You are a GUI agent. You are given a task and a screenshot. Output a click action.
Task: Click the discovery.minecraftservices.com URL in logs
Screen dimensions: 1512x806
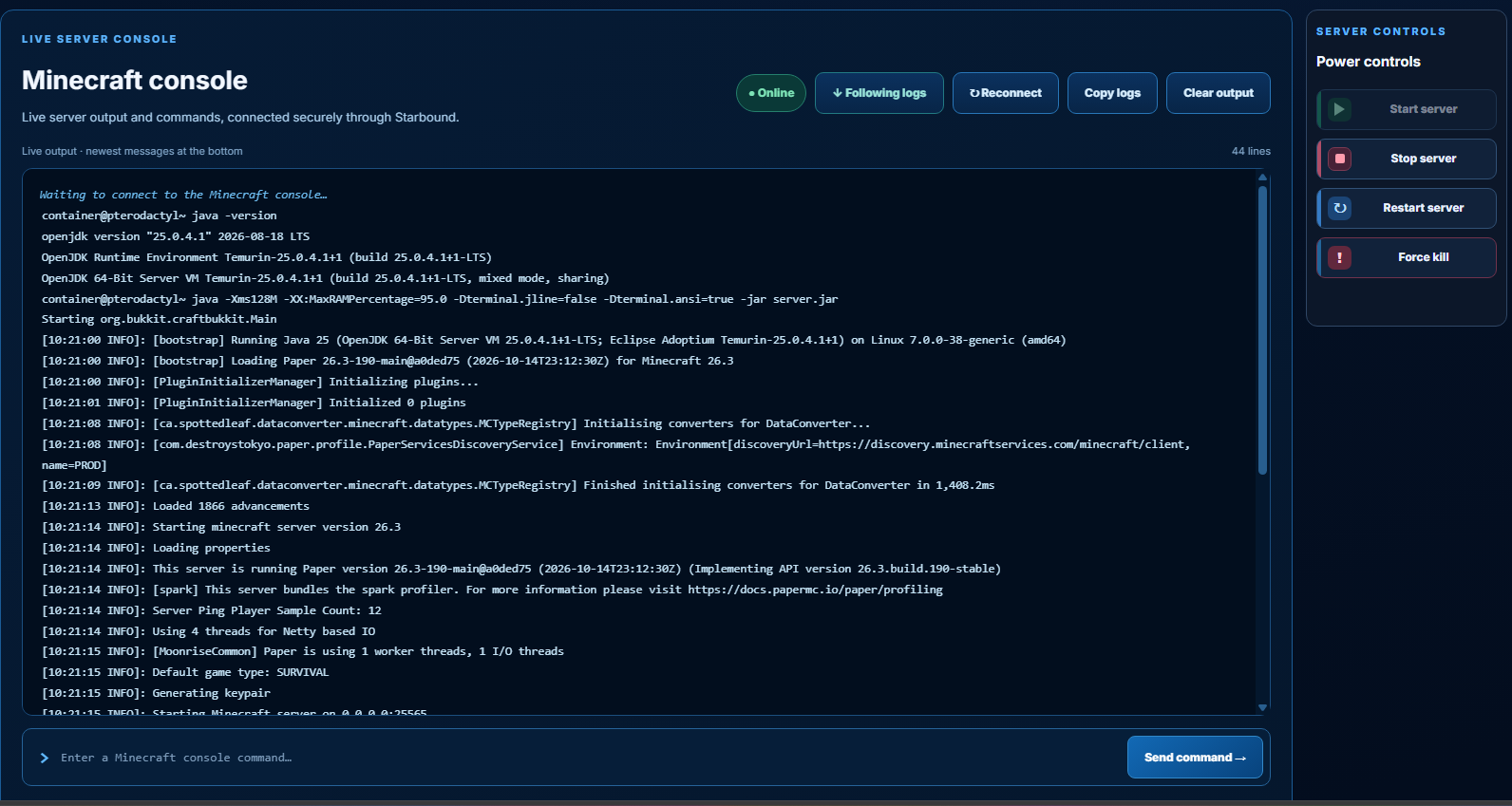coord(1002,444)
